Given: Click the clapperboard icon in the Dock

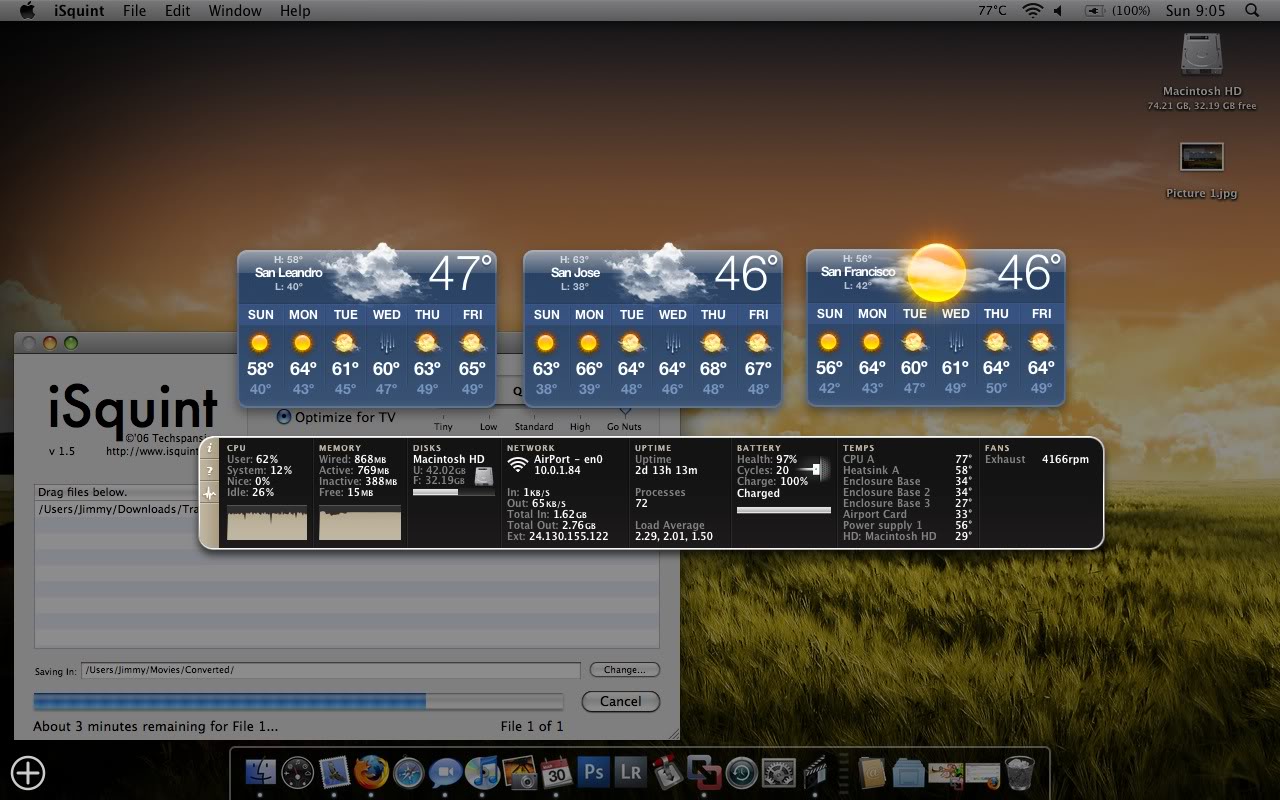Looking at the screenshot, I should coord(815,773).
